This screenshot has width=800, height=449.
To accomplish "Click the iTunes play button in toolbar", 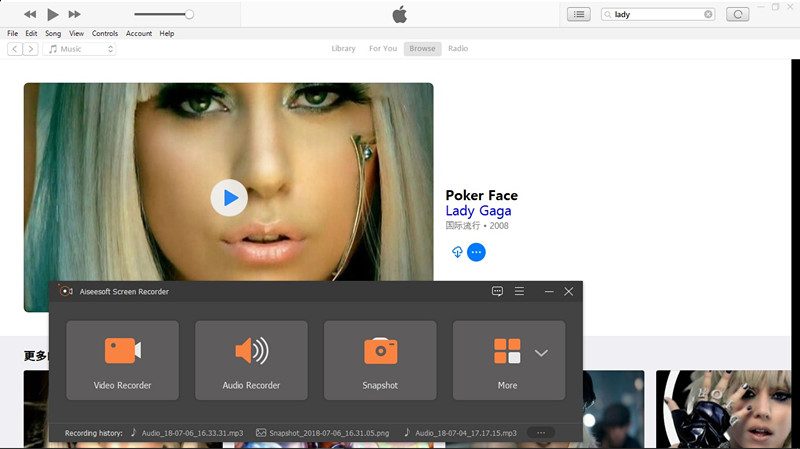I will [53, 14].
